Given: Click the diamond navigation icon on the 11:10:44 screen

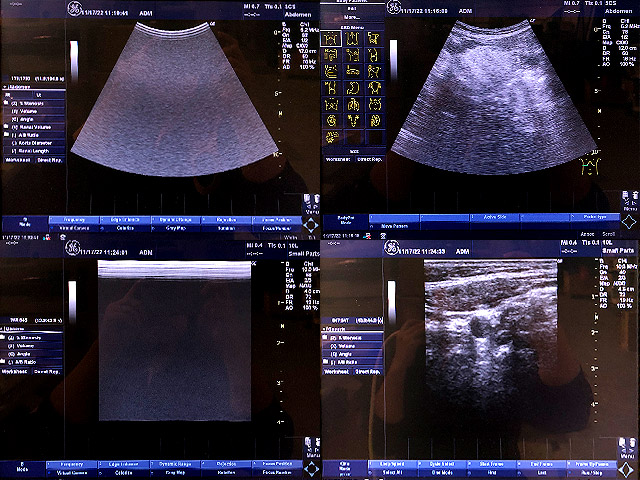Looking at the screenshot, I should (x=311, y=225).
